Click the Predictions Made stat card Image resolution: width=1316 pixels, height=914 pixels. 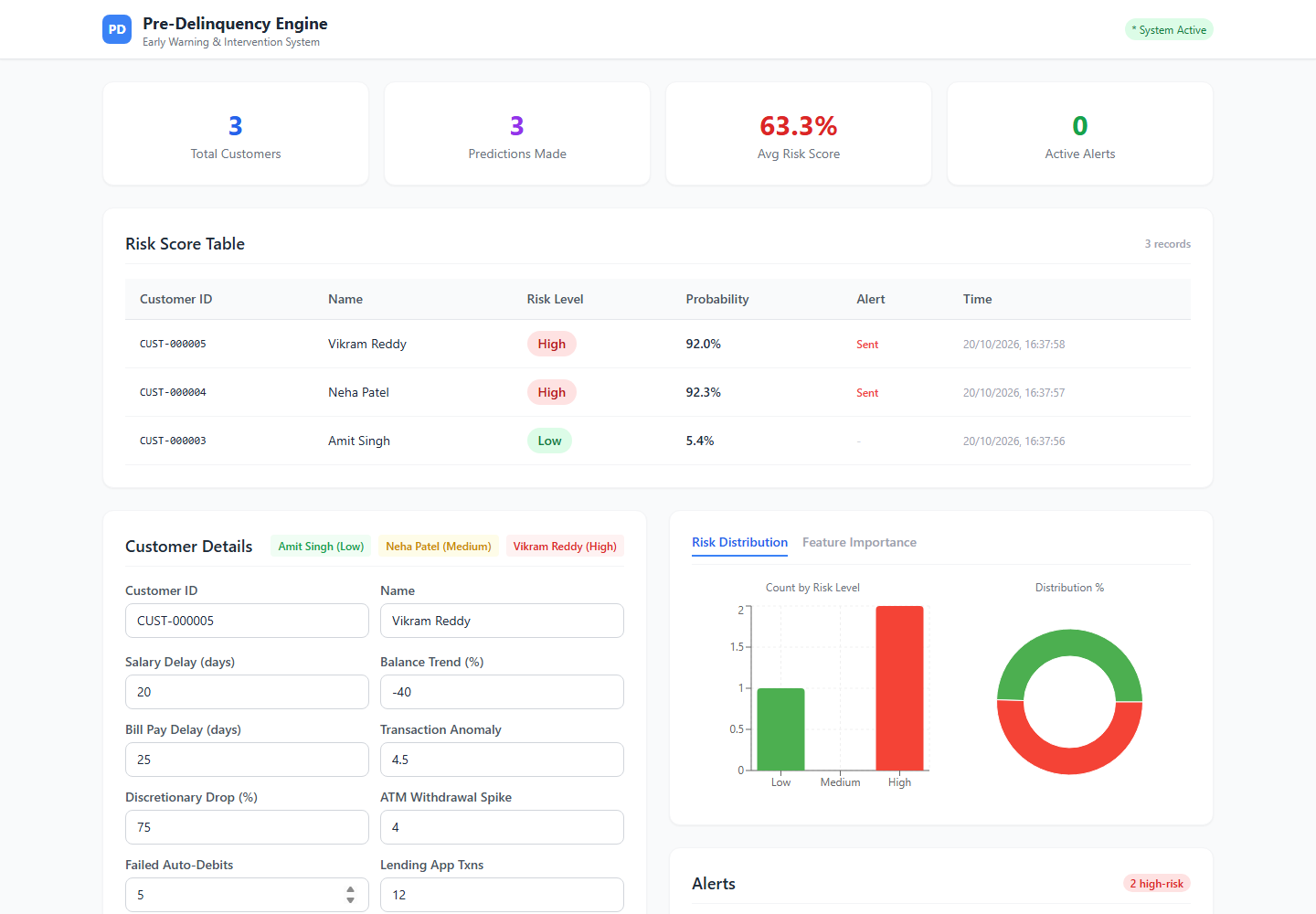(517, 134)
